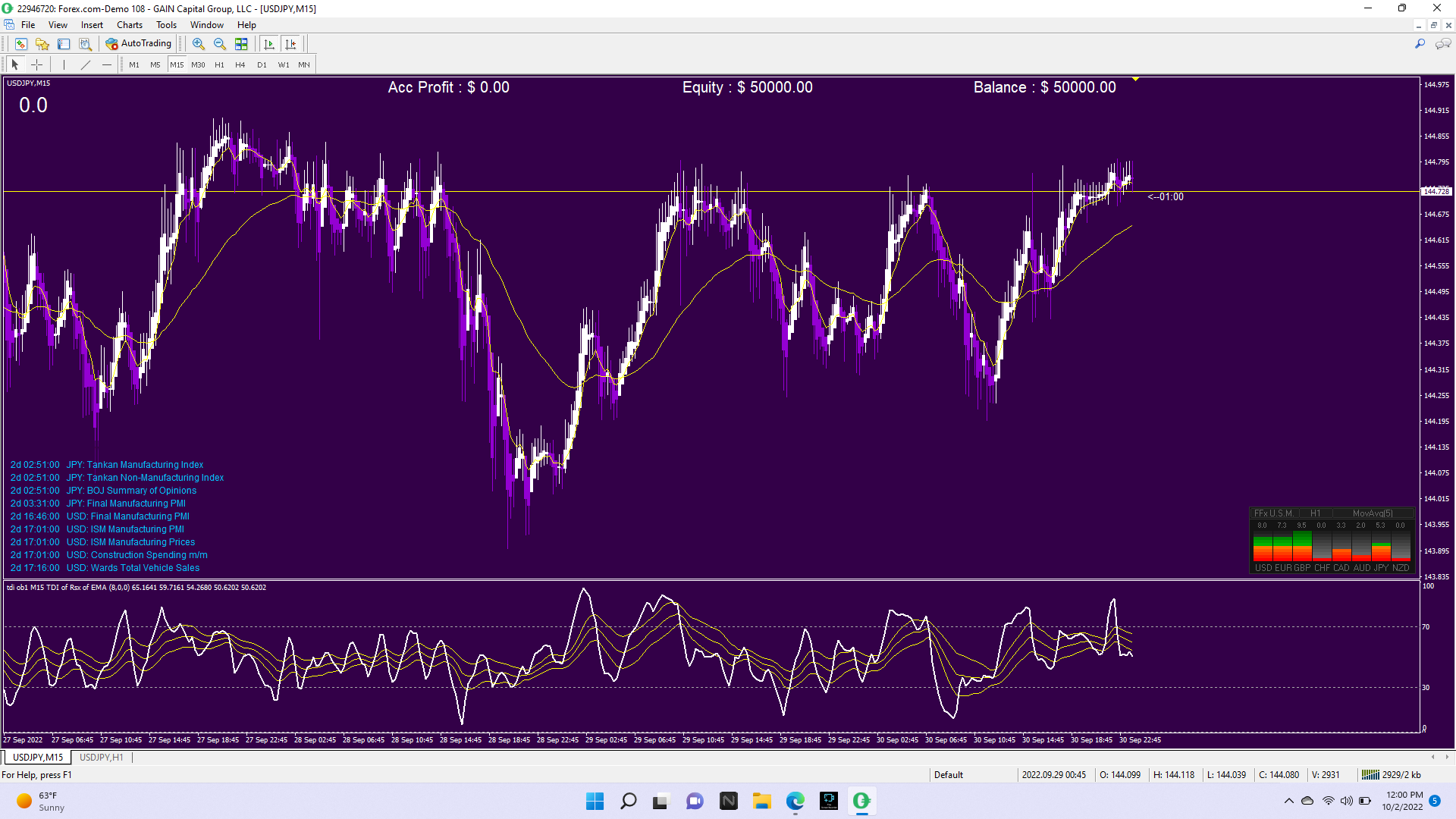Zoom out on the chart
The width and height of the screenshot is (1456, 819).
[220, 44]
